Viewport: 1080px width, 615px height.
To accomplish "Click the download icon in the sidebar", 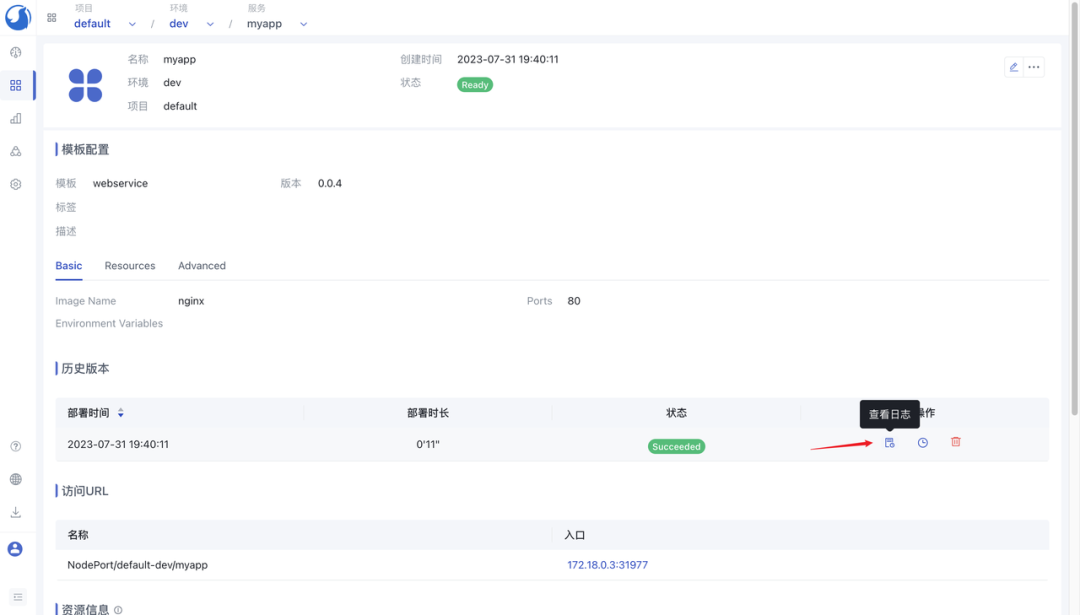I will tap(15, 512).
